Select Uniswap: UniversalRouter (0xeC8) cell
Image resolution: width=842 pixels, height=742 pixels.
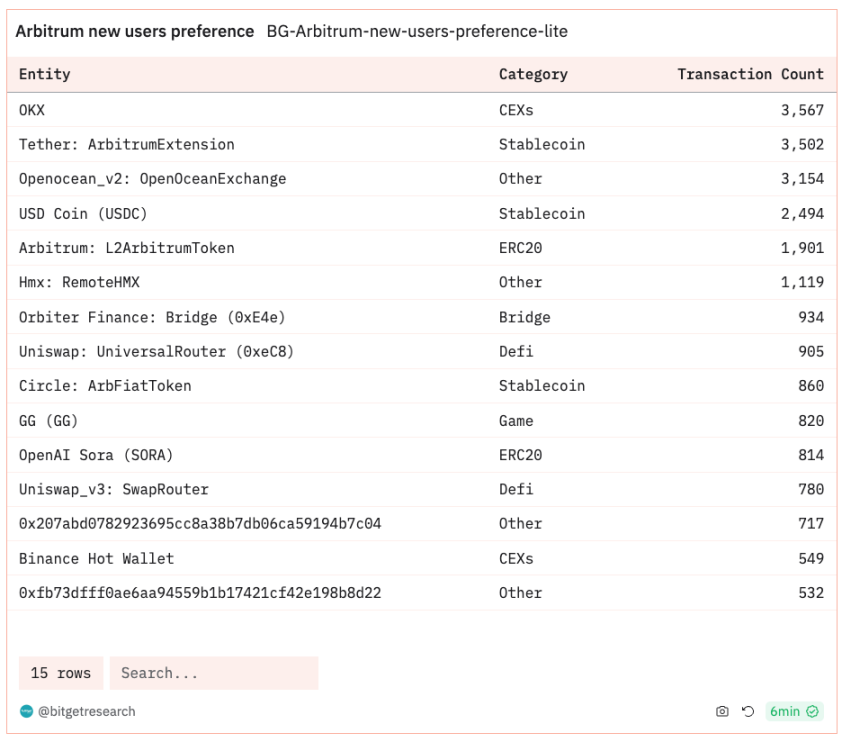point(156,352)
